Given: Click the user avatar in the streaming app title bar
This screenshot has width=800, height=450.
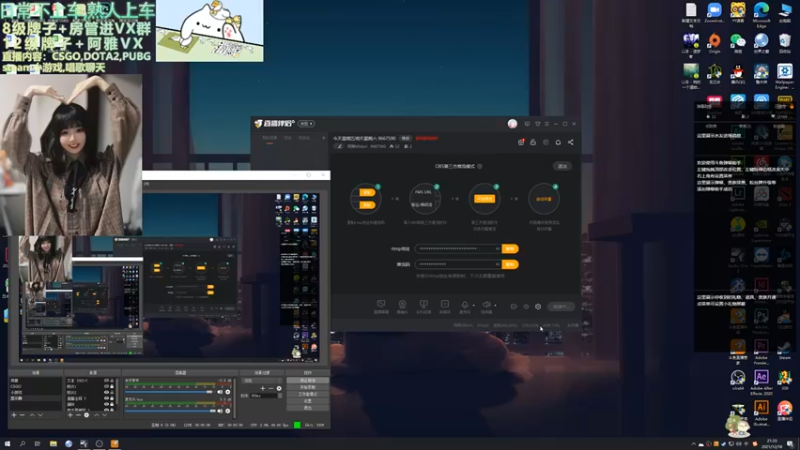Looking at the screenshot, I should pos(513,123).
